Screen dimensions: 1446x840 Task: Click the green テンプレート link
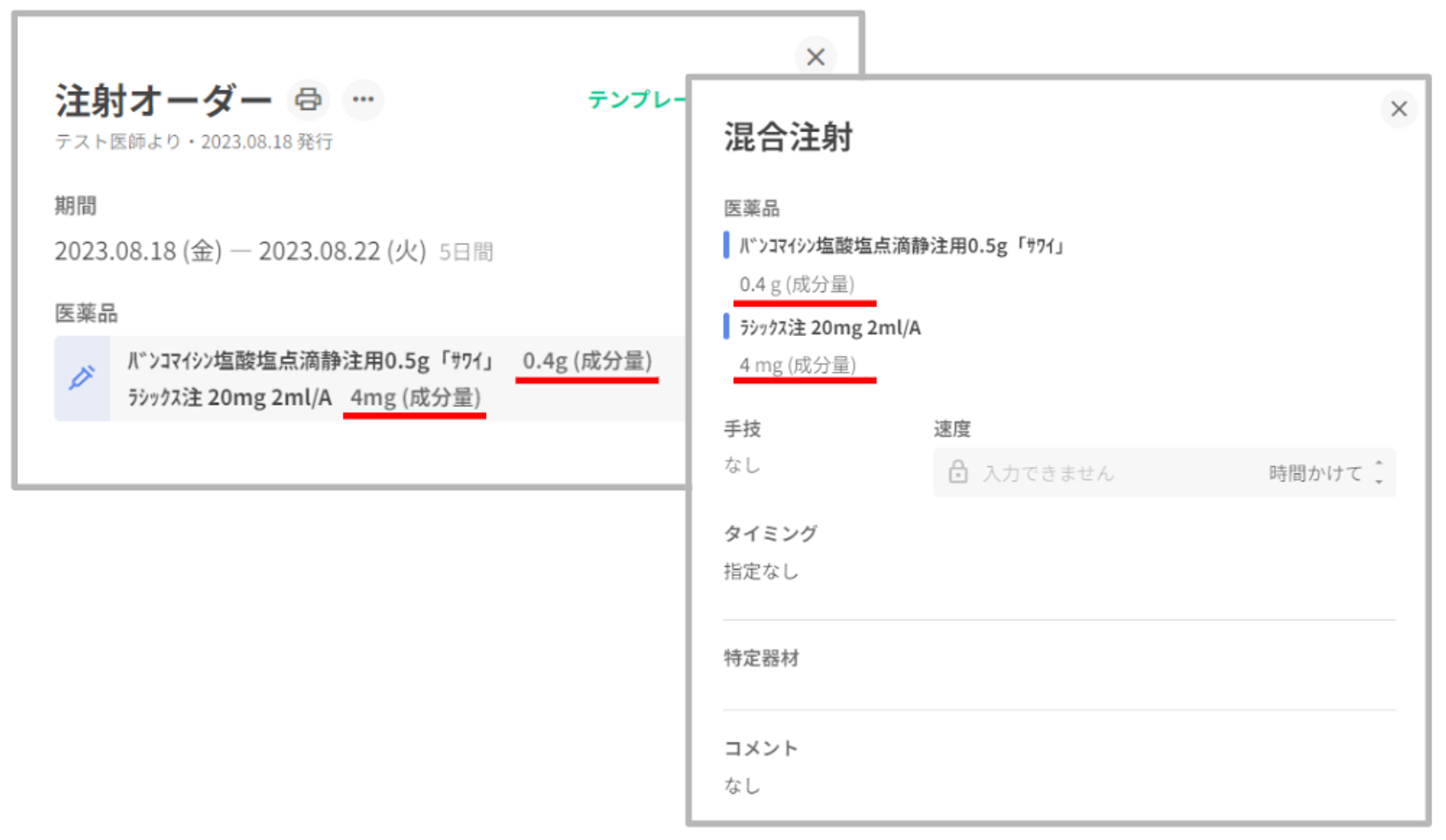636,99
